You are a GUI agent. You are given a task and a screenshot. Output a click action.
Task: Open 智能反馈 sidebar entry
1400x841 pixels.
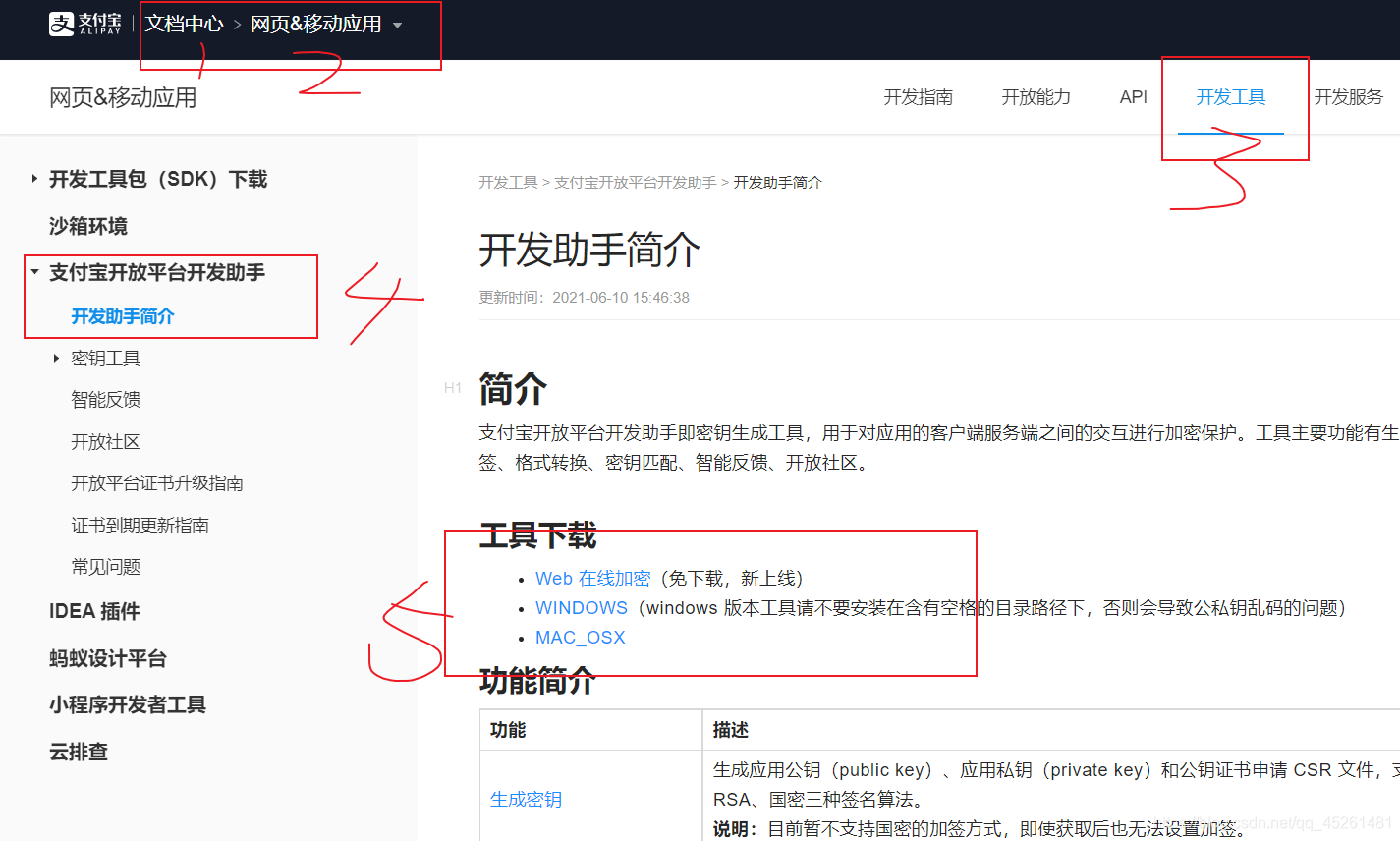tap(105, 400)
